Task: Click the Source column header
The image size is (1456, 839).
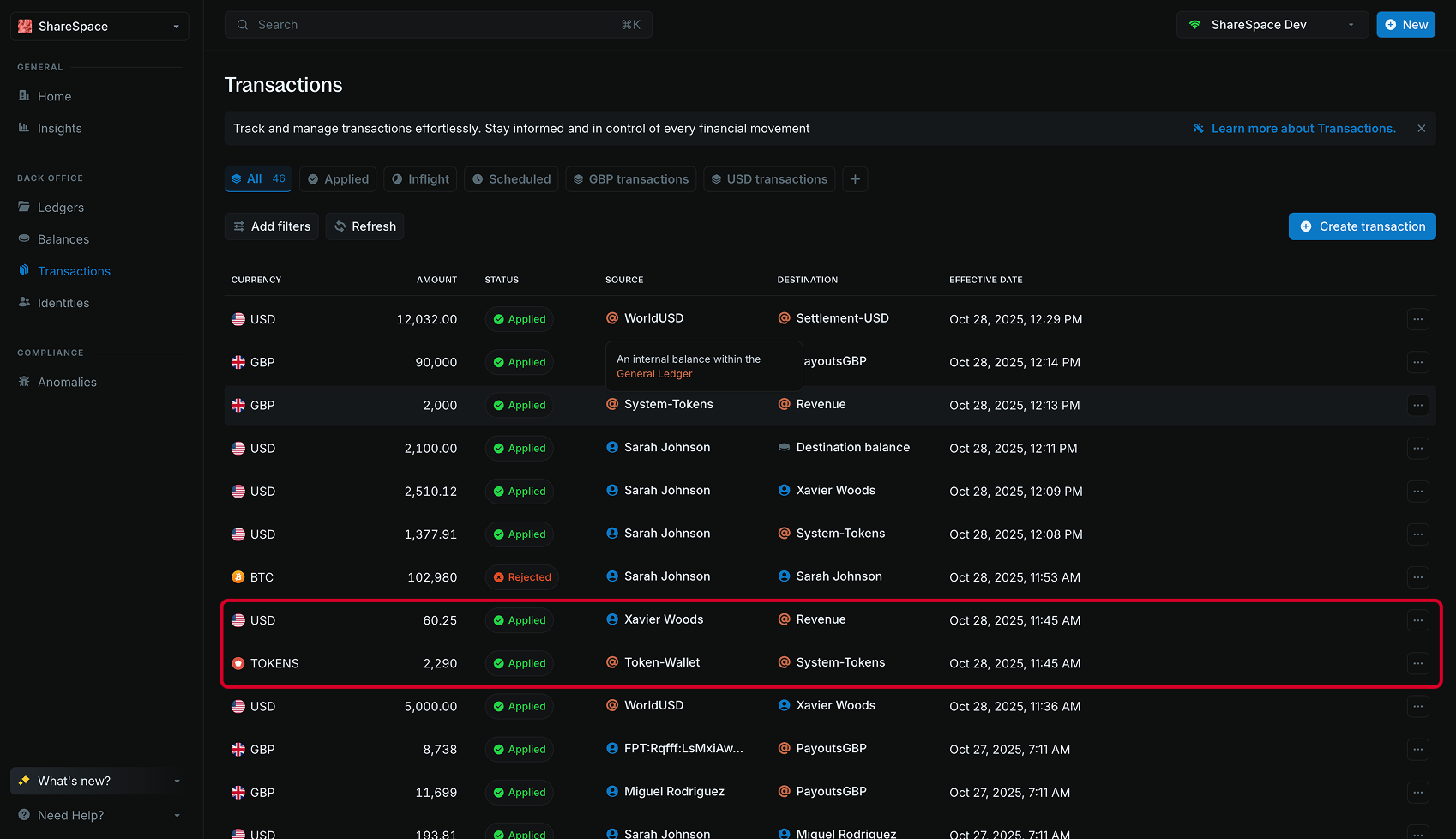Action: pos(624,280)
